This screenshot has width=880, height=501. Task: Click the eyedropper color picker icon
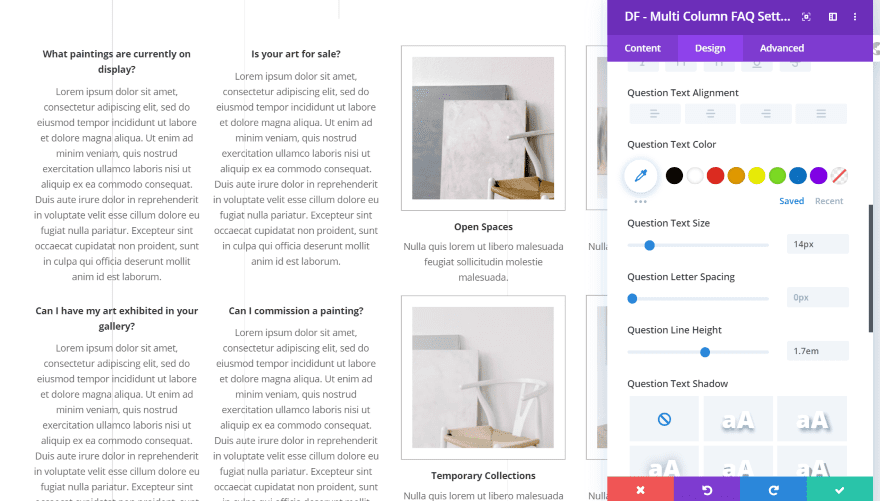640,176
